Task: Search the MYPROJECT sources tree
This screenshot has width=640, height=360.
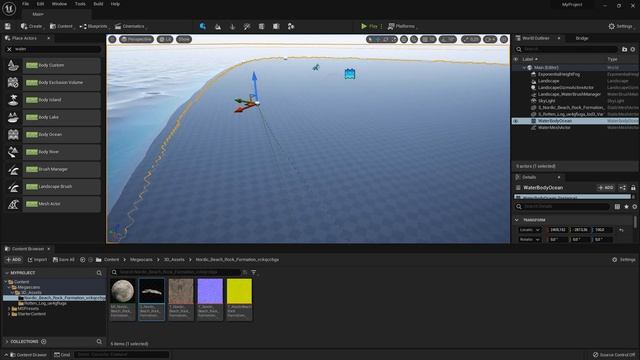Action: (x=99, y=273)
